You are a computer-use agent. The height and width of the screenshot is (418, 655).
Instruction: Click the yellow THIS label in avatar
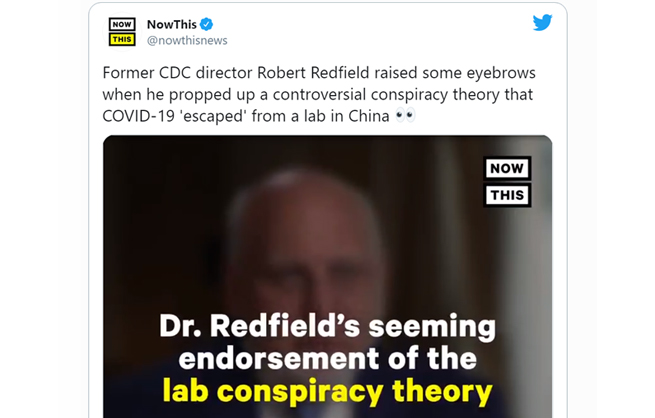coord(122,39)
